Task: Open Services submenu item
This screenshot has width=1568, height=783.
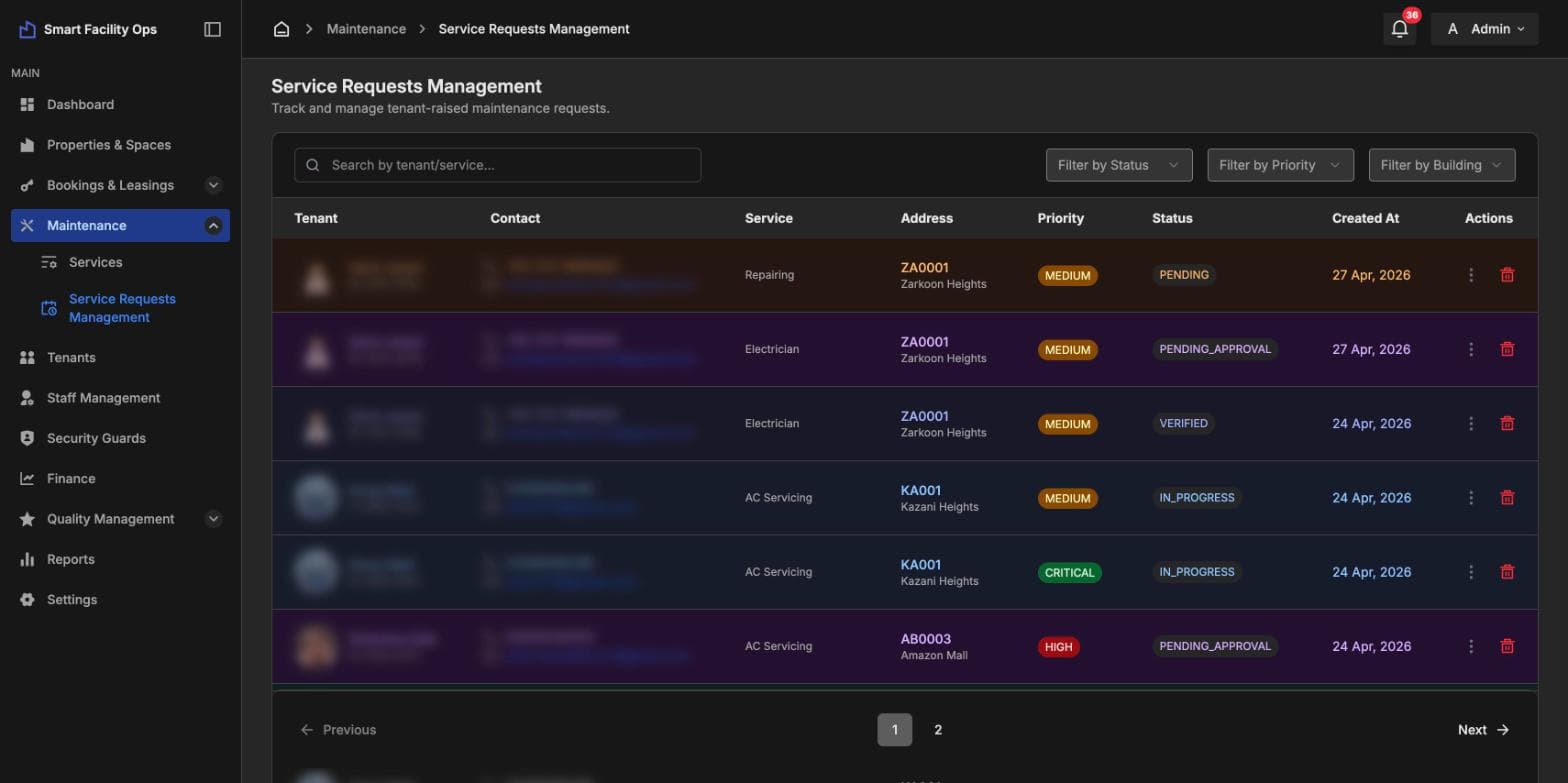Action: click(x=95, y=262)
